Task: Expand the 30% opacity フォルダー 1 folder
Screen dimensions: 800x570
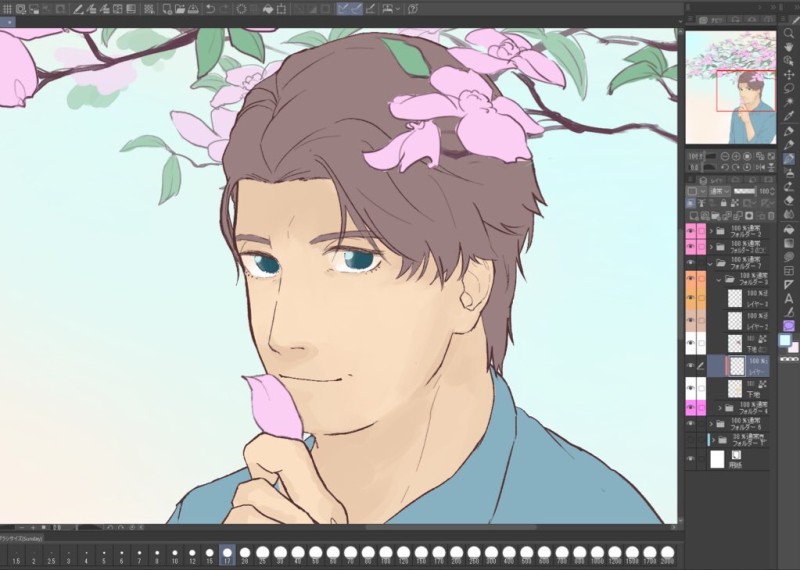Action: coord(713,439)
